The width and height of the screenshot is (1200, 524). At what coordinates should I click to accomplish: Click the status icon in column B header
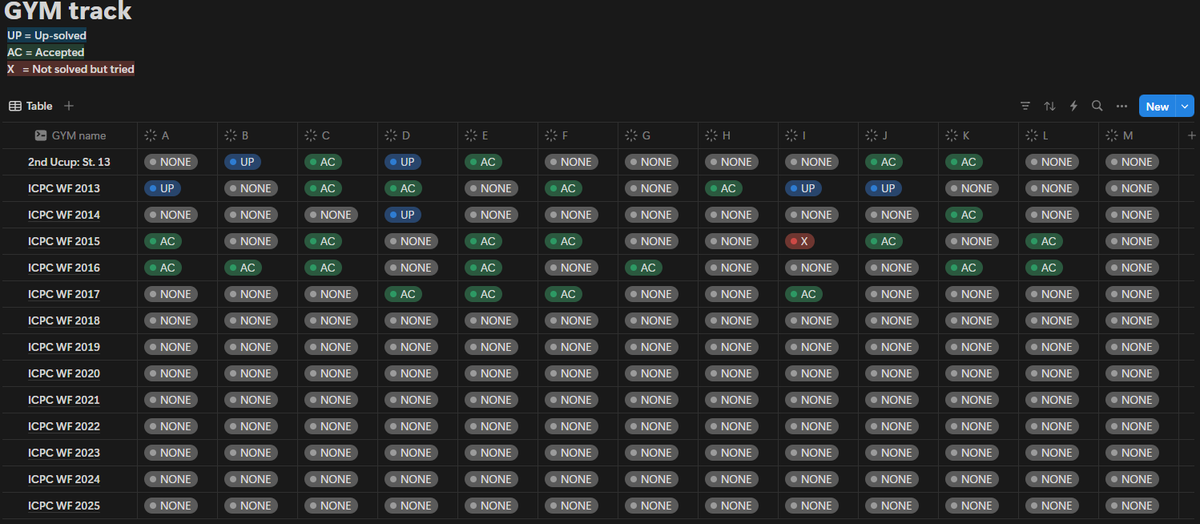pos(231,135)
